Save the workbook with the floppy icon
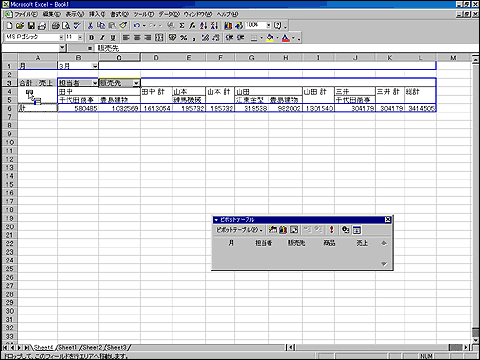 click(x=31, y=26)
